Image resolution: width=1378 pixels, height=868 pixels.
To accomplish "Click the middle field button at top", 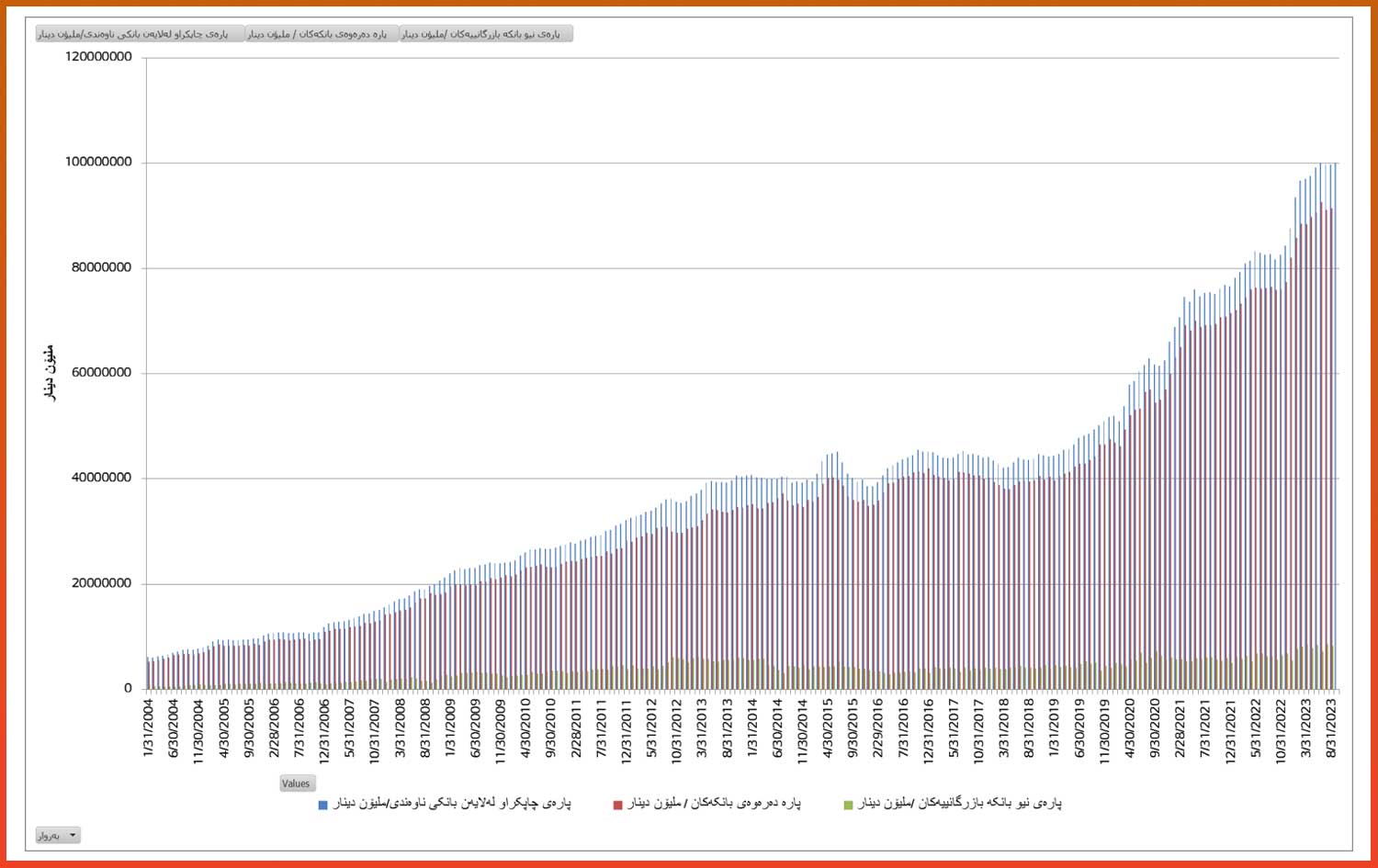I will pyautogui.click(x=322, y=34).
